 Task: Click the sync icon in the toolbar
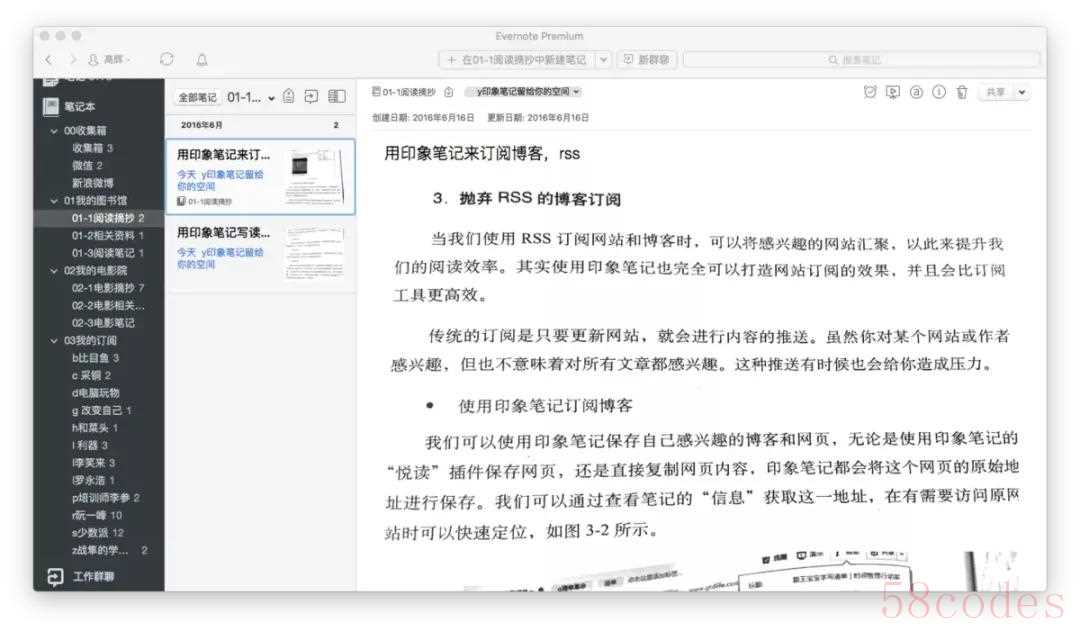coord(167,59)
